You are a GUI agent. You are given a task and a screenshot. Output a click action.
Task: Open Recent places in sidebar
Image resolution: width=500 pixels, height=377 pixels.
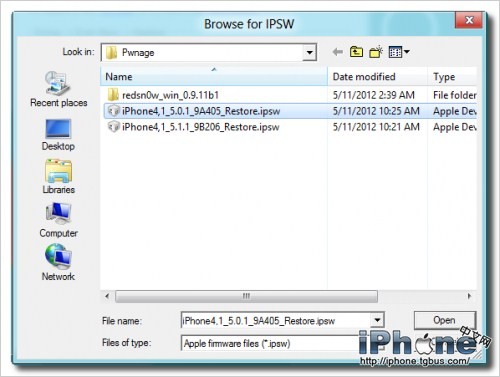(x=58, y=89)
